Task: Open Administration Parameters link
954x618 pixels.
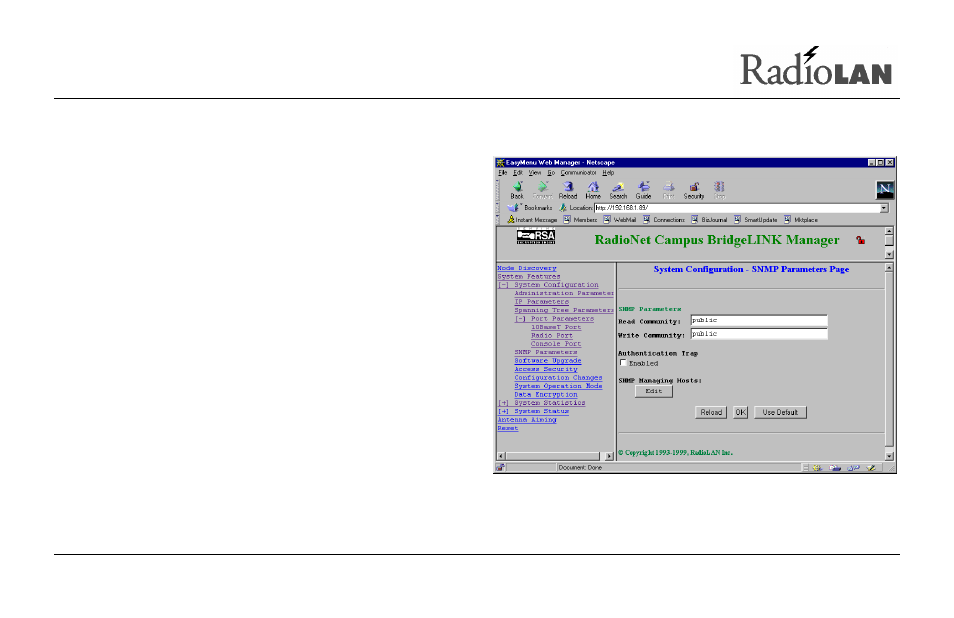Action: [x=564, y=293]
